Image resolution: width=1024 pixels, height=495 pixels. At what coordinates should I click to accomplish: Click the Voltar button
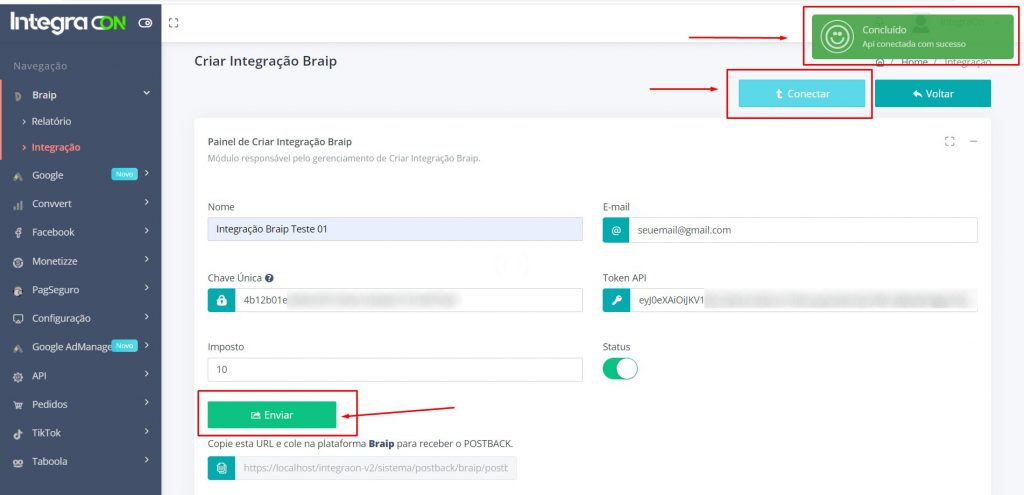pos(932,94)
